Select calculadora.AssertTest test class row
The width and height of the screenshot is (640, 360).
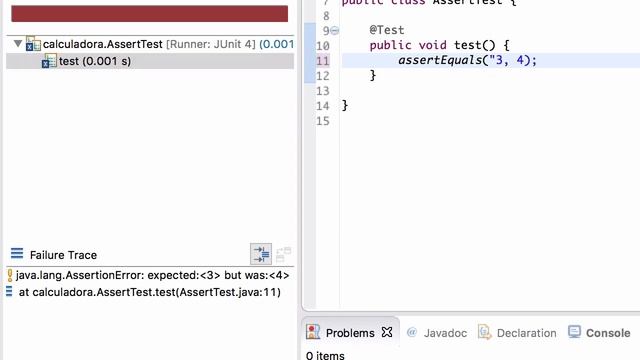pos(150,44)
